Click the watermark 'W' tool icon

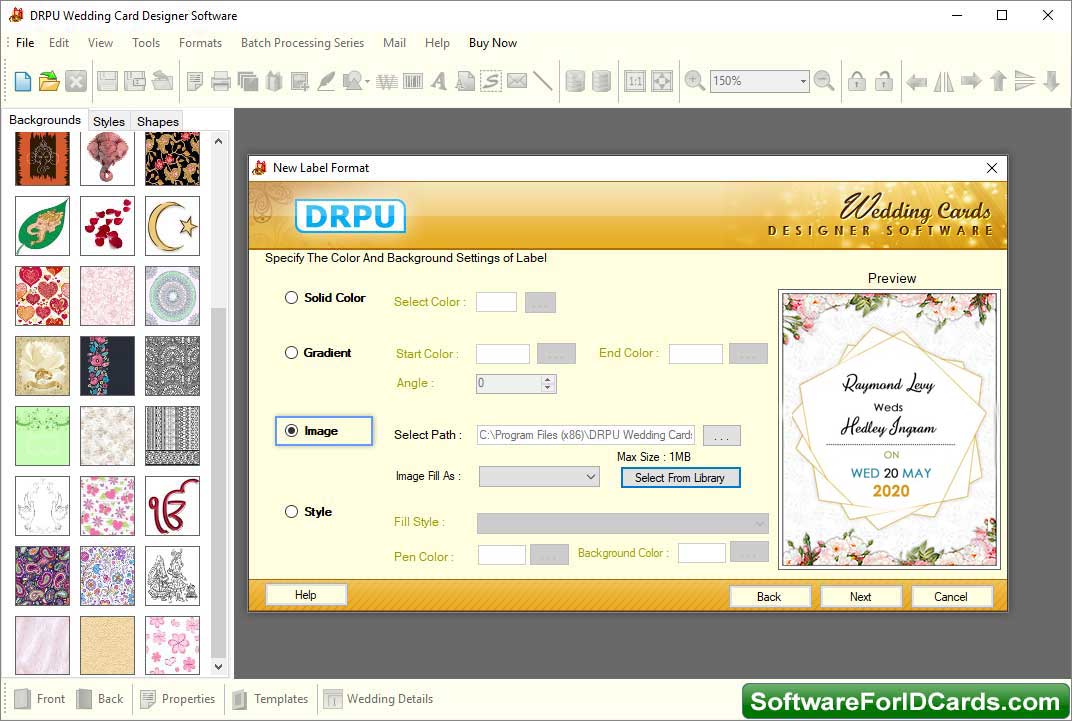(x=386, y=82)
